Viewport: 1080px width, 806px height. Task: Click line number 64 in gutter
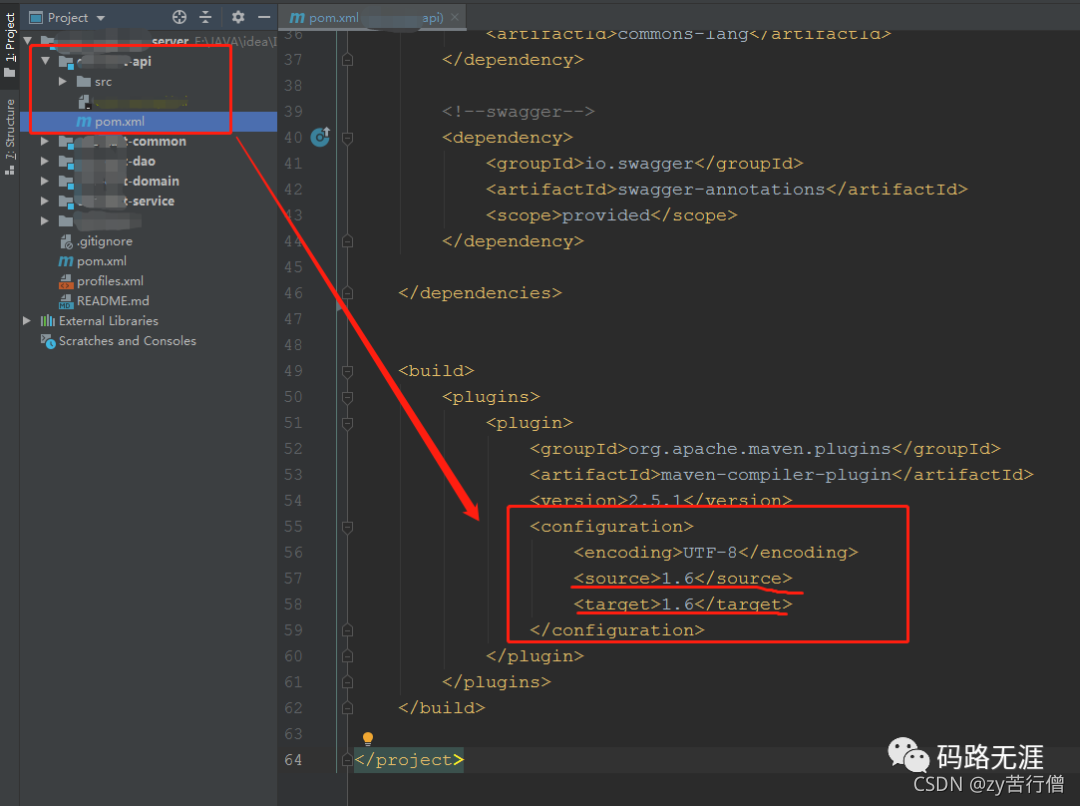293,760
